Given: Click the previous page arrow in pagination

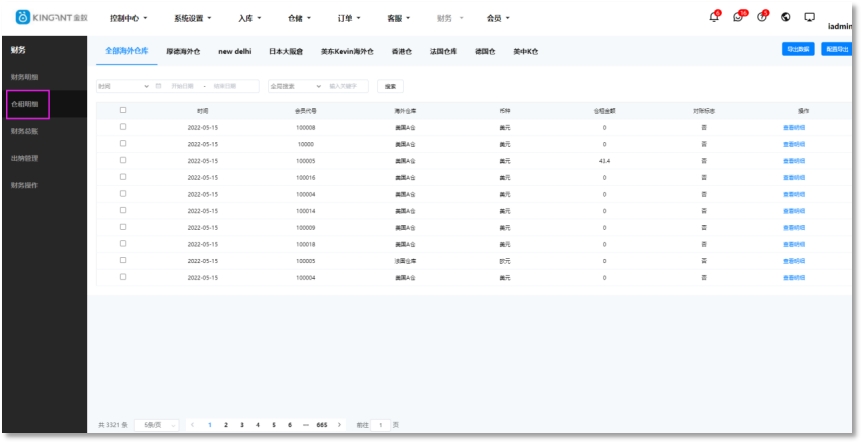Looking at the screenshot, I should (x=193, y=425).
